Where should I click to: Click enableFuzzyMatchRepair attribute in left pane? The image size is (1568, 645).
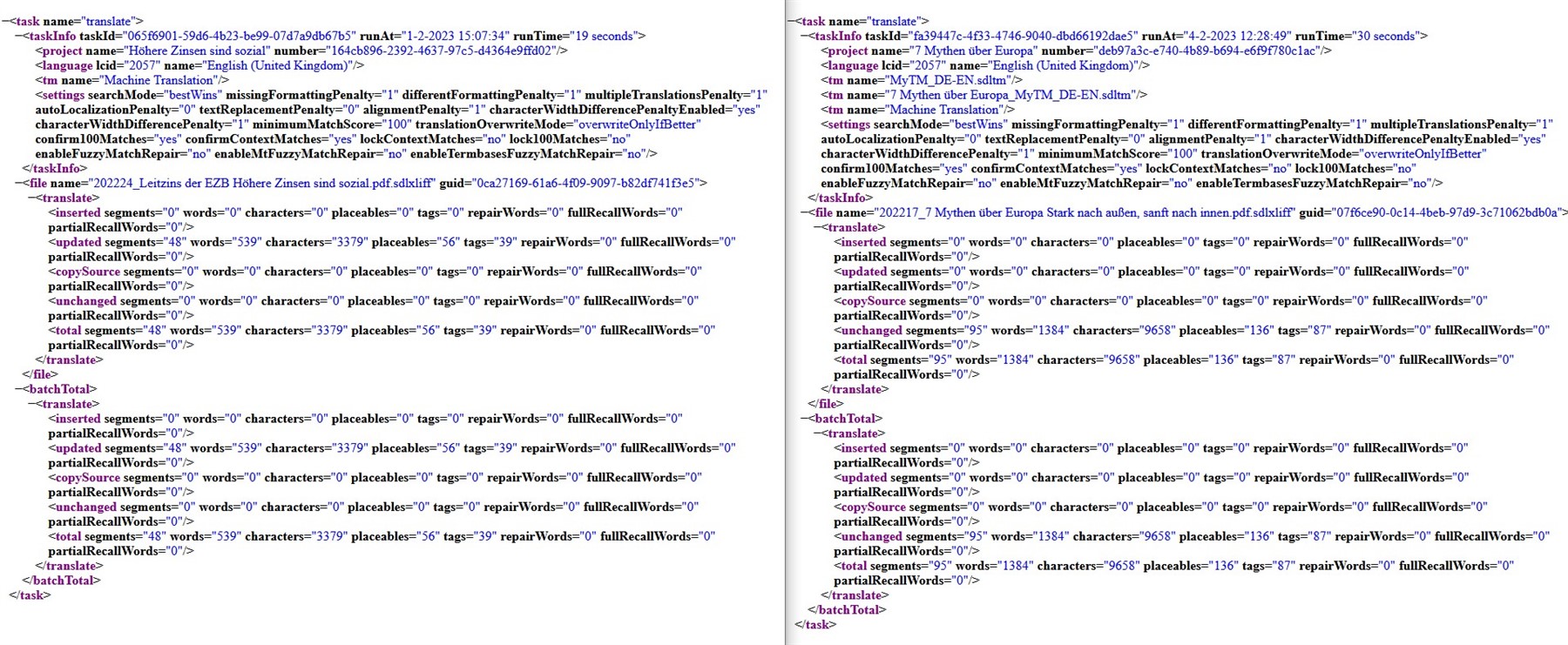pos(123,154)
